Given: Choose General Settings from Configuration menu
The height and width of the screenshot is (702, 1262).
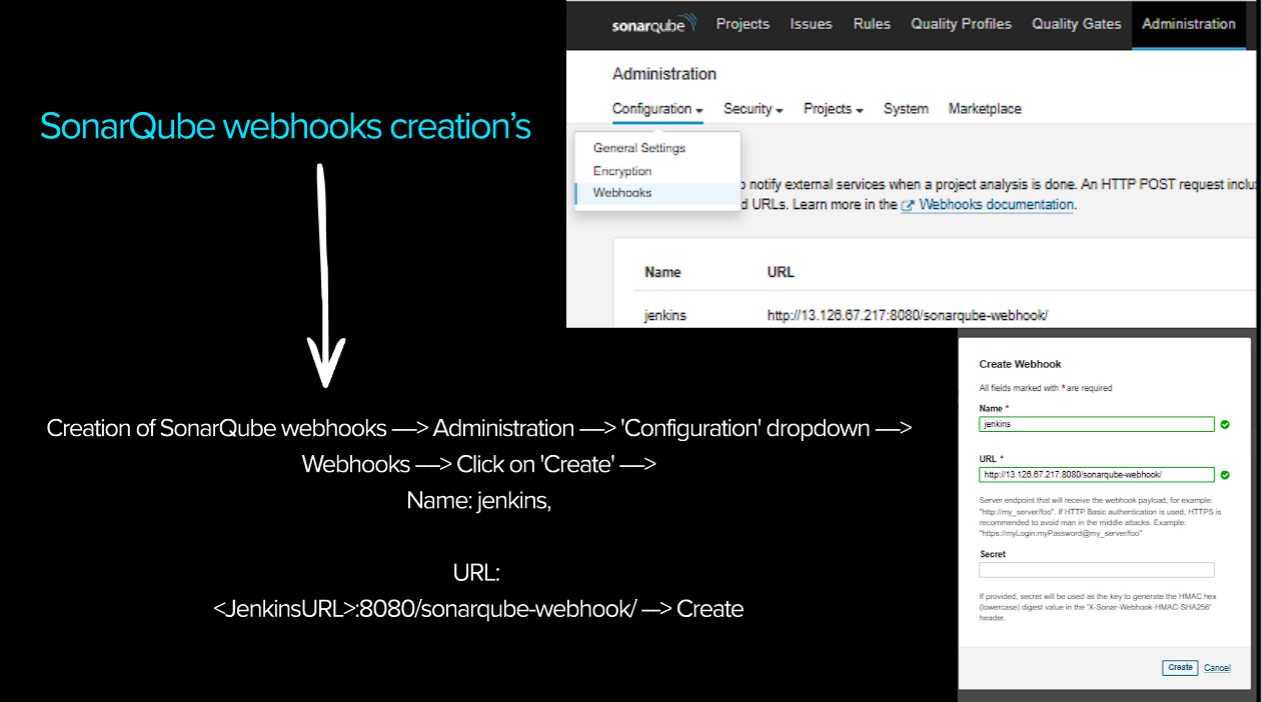Looking at the screenshot, I should click(639, 148).
